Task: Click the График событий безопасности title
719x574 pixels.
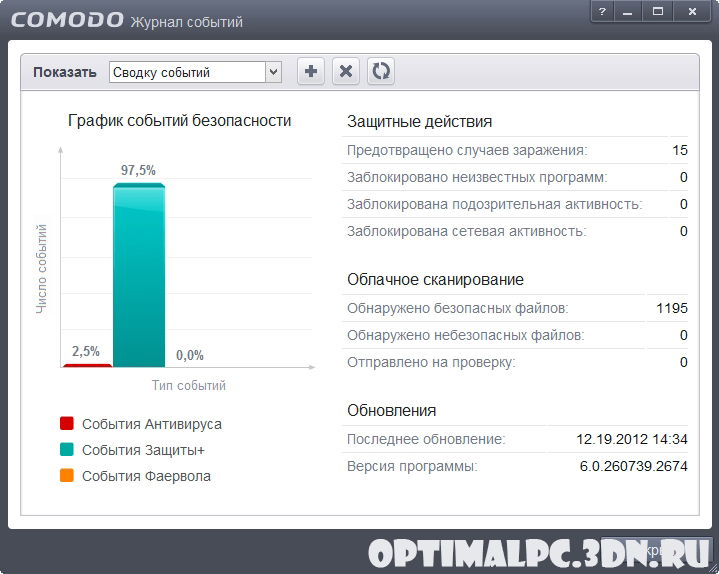Action: (x=180, y=121)
